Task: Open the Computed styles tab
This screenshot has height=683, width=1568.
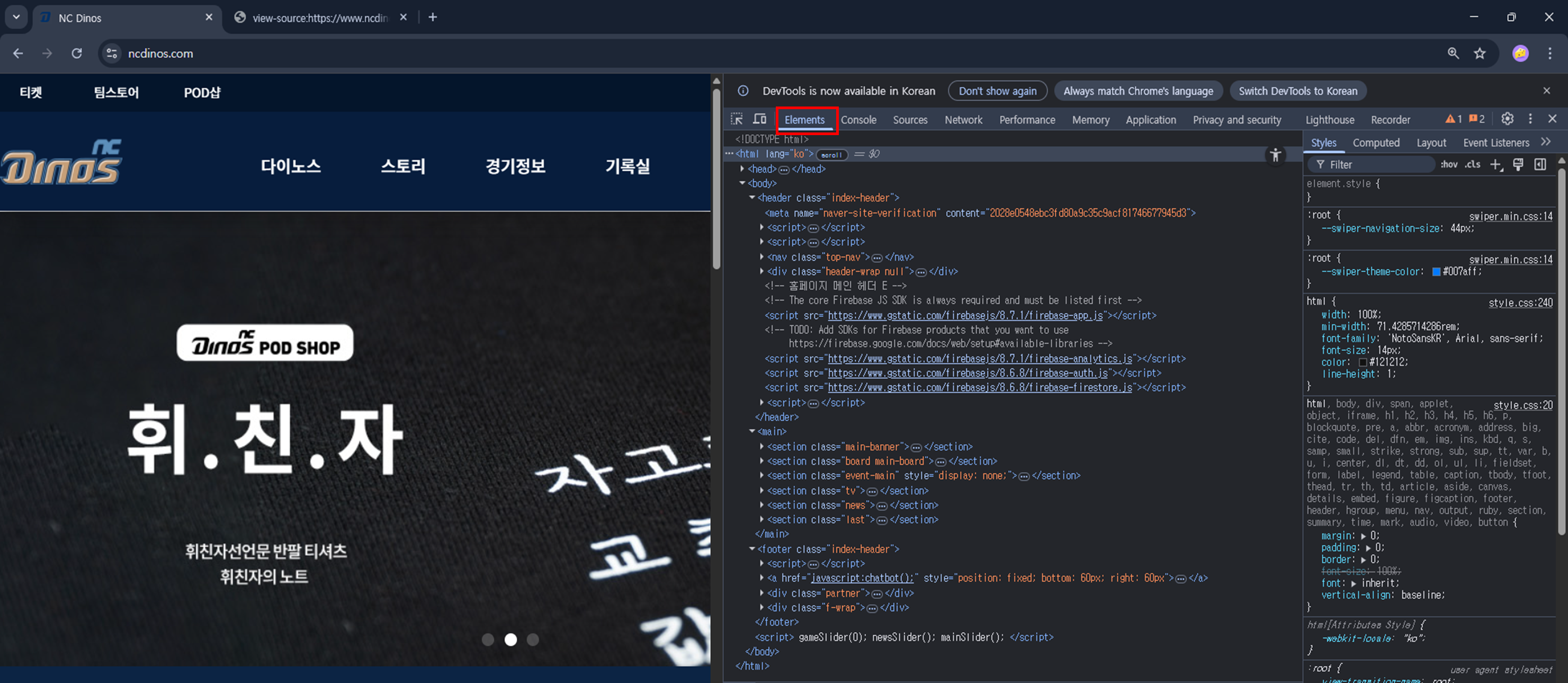Action: pos(1376,143)
